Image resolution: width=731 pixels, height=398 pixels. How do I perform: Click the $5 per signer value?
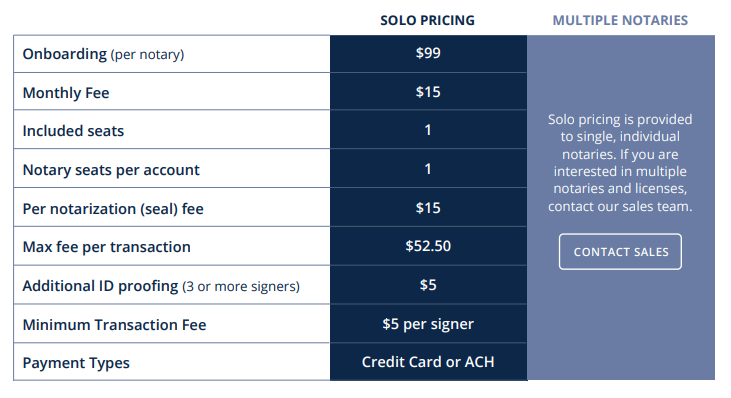pyautogui.click(x=428, y=324)
